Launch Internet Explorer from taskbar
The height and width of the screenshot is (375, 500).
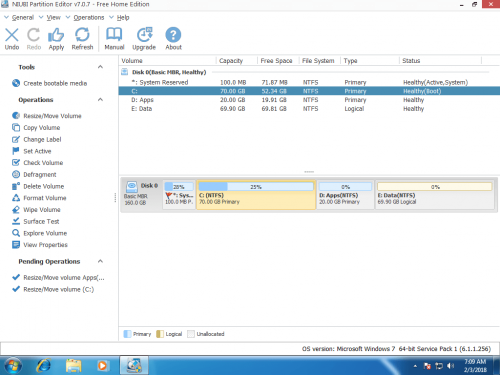pos(44,366)
